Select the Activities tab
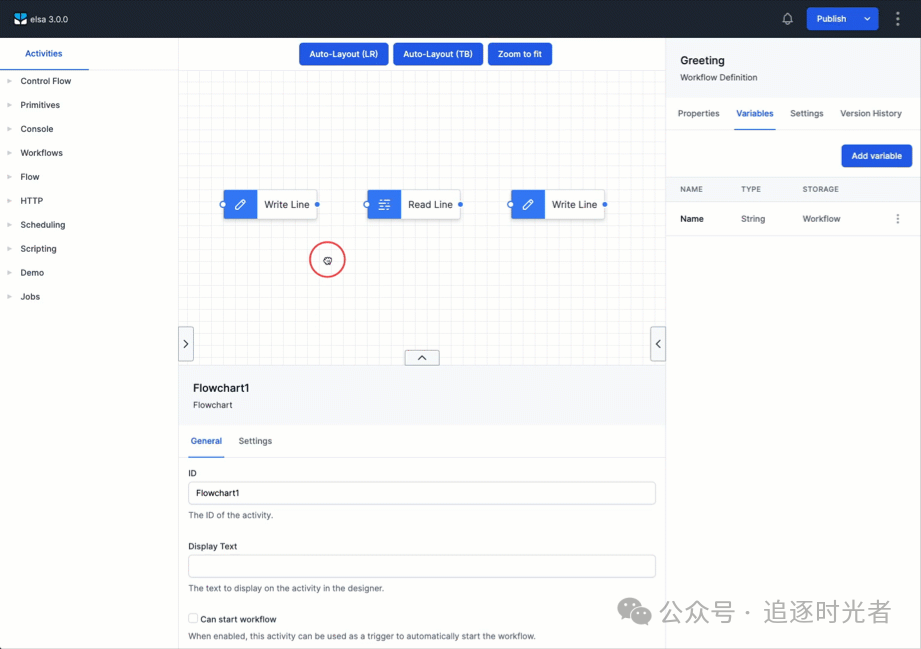 tap(43, 53)
